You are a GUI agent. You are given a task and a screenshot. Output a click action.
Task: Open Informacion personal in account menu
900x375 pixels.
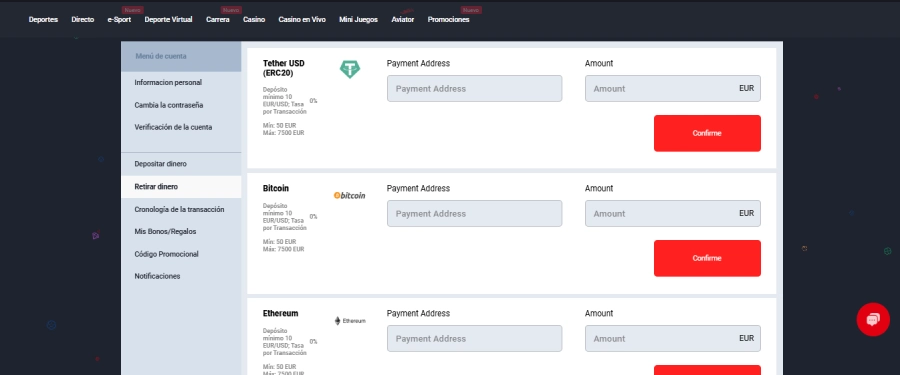pyautogui.click(x=181, y=83)
